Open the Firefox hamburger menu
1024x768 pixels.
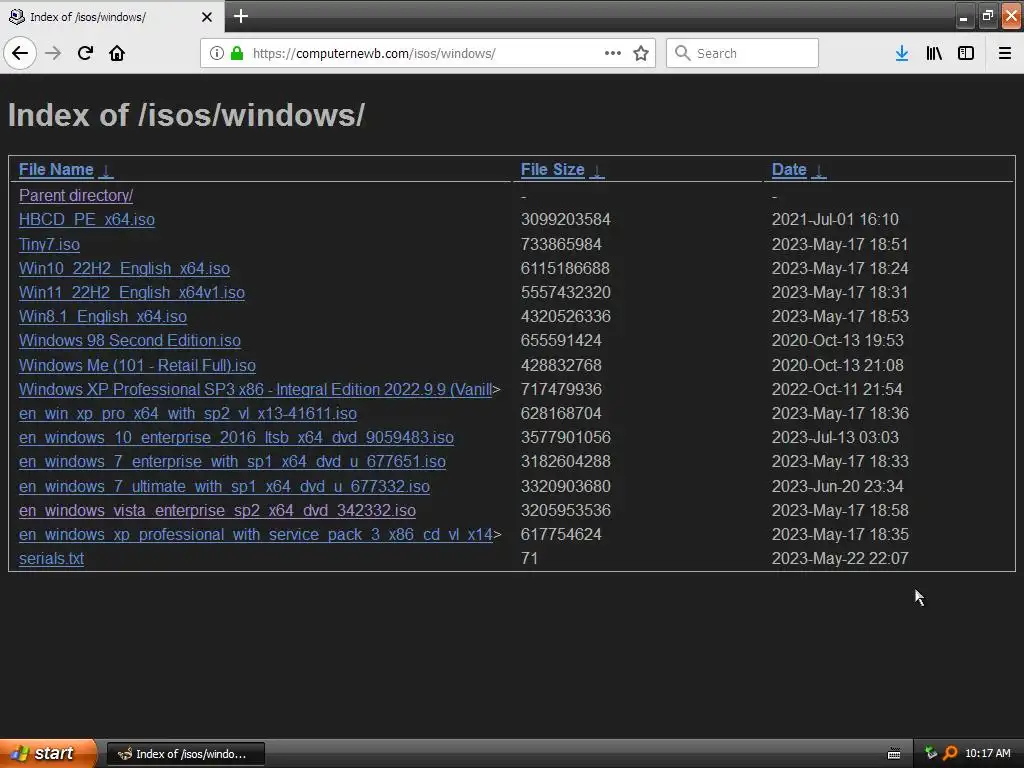click(x=1005, y=53)
